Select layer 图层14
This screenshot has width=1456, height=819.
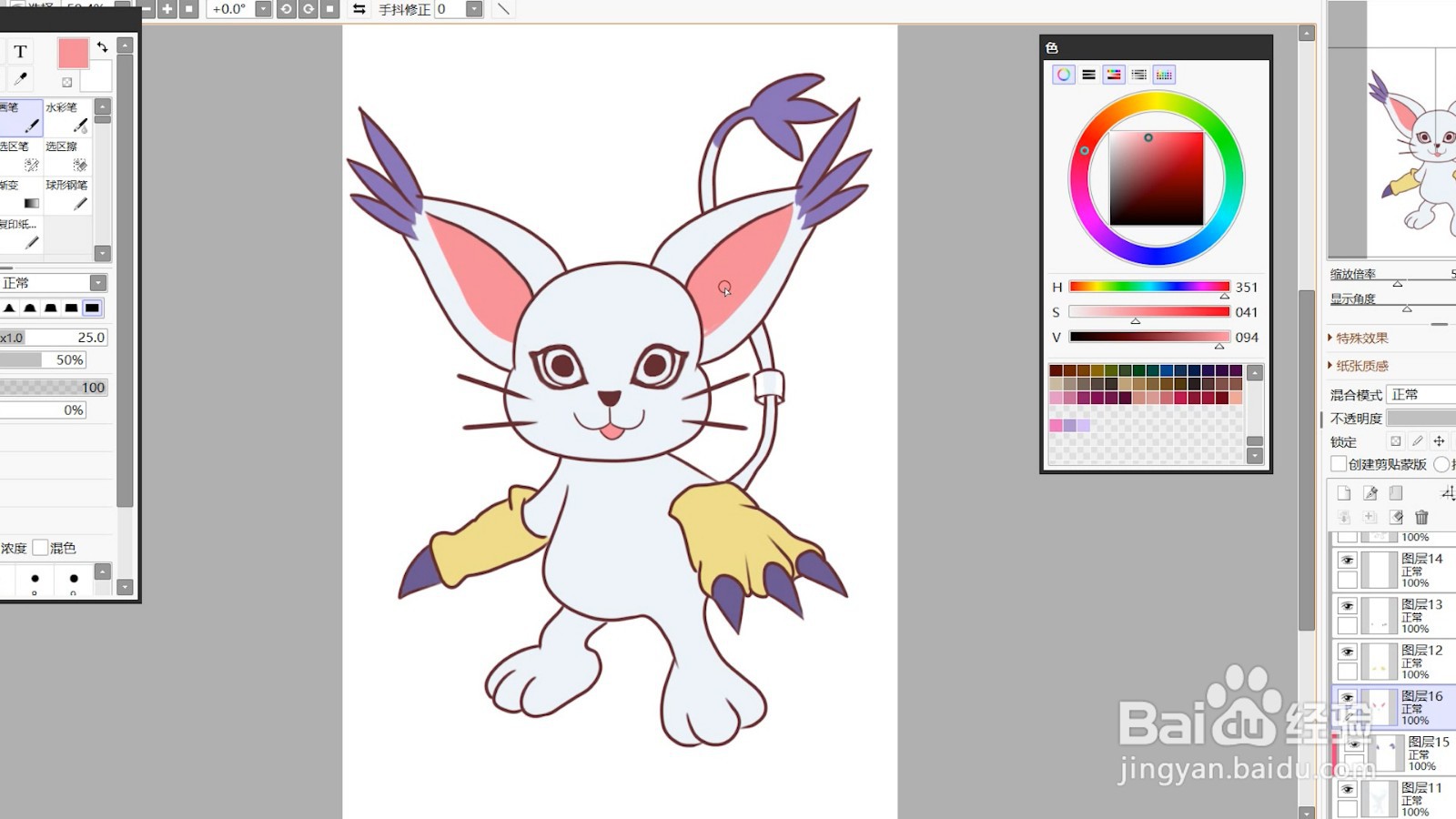(1395, 571)
